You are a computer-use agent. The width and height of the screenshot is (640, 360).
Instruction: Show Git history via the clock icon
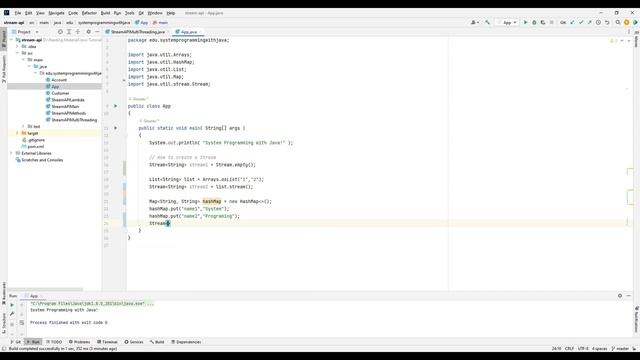click(x=598, y=22)
